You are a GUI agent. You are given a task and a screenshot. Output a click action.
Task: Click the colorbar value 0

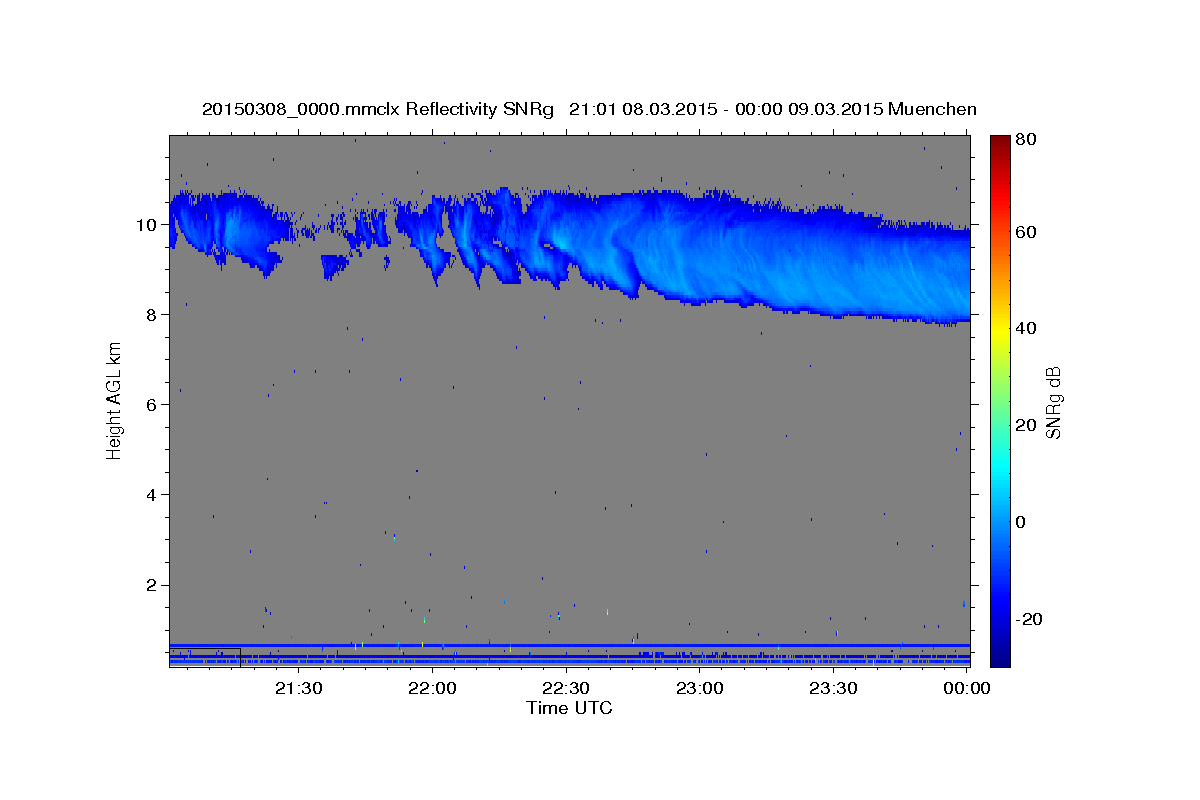click(x=1020, y=522)
